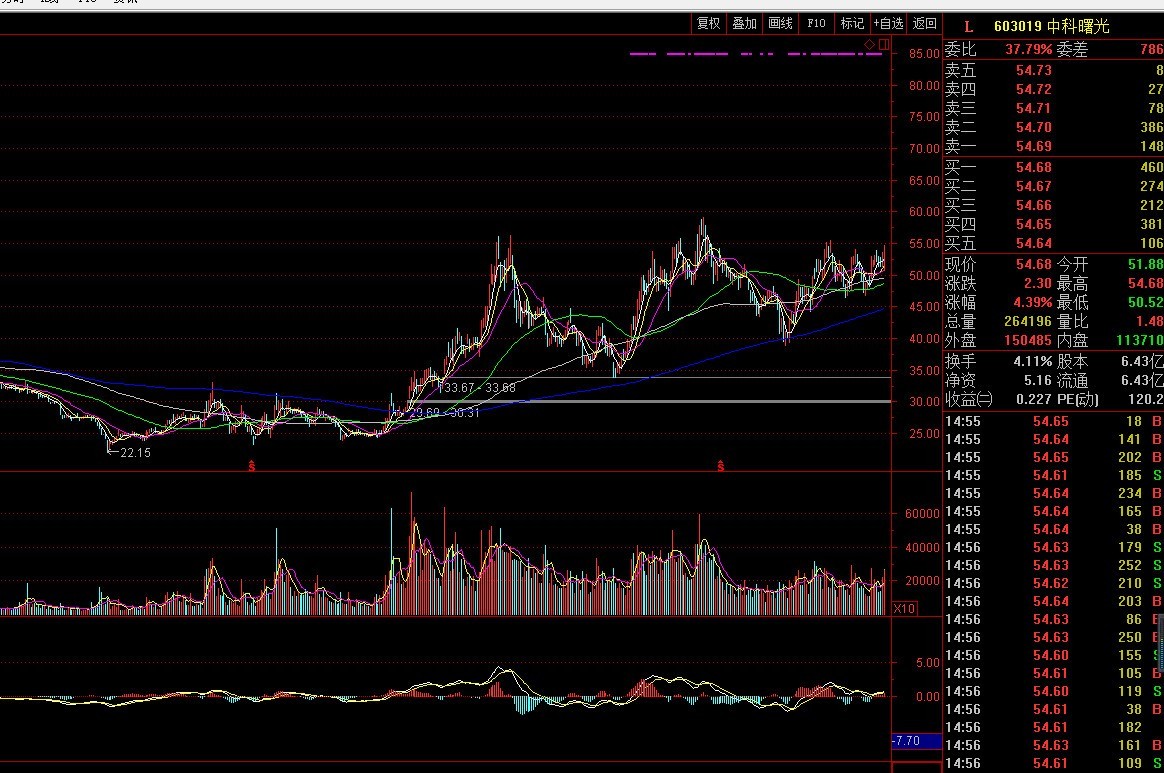The height and width of the screenshot is (773, 1164).
Task: Select the 卖二 price 54.70
Action: point(1033,128)
